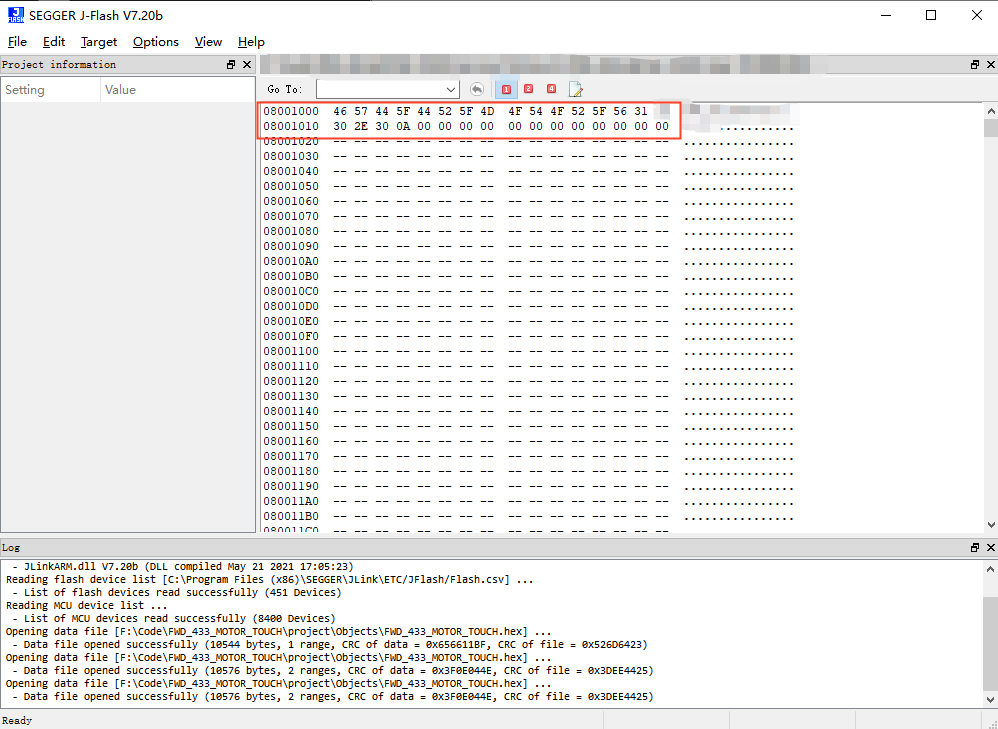The width and height of the screenshot is (998, 729).
Task: Select address 08001100 row label
Action: [x=291, y=351]
